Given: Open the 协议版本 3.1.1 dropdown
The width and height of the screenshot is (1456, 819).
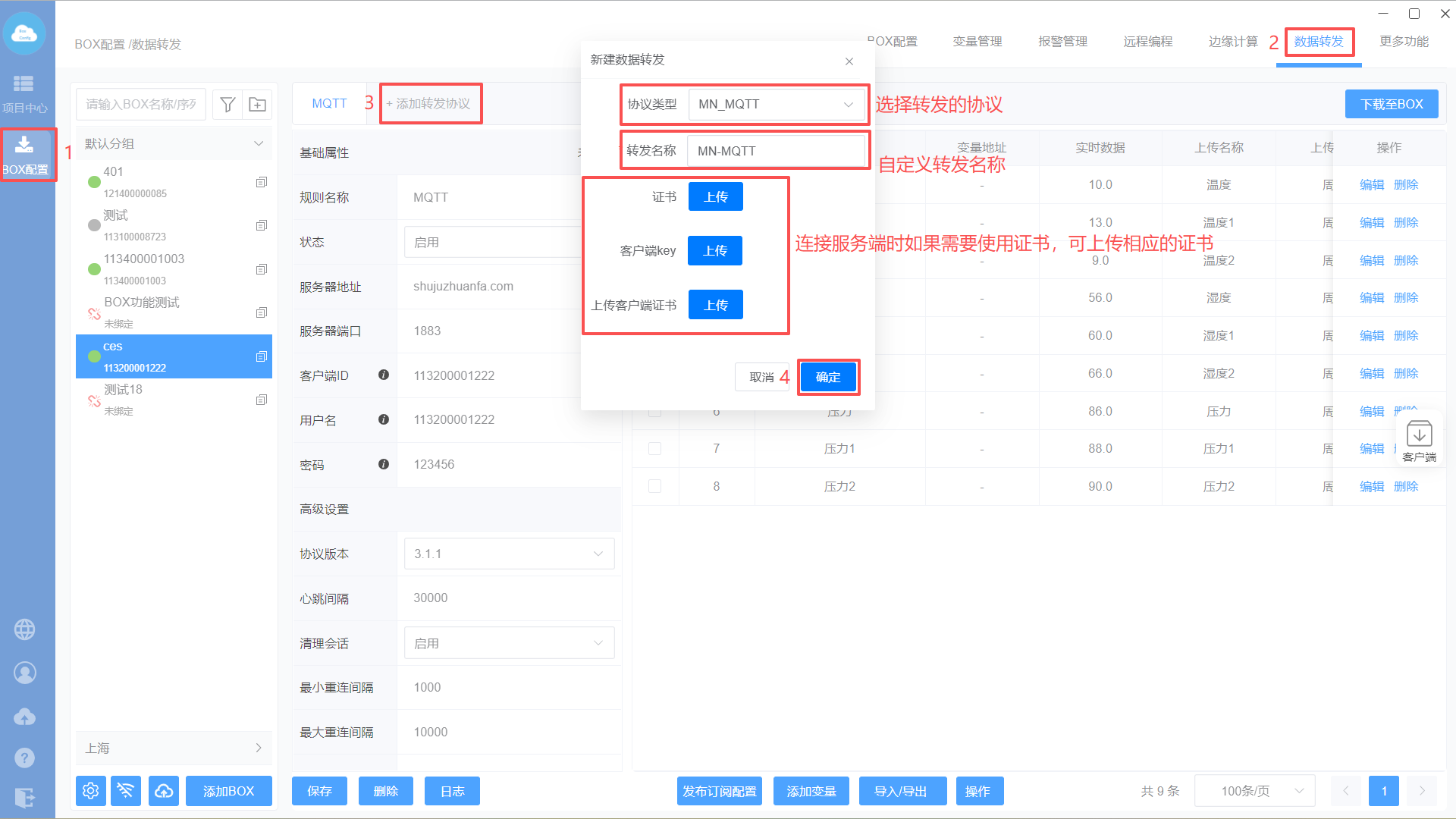Looking at the screenshot, I should [x=509, y=554].
